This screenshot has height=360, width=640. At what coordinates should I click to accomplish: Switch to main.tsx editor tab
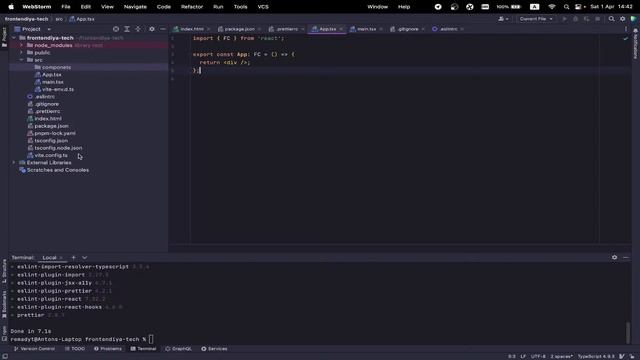click(x=366, y=29)
